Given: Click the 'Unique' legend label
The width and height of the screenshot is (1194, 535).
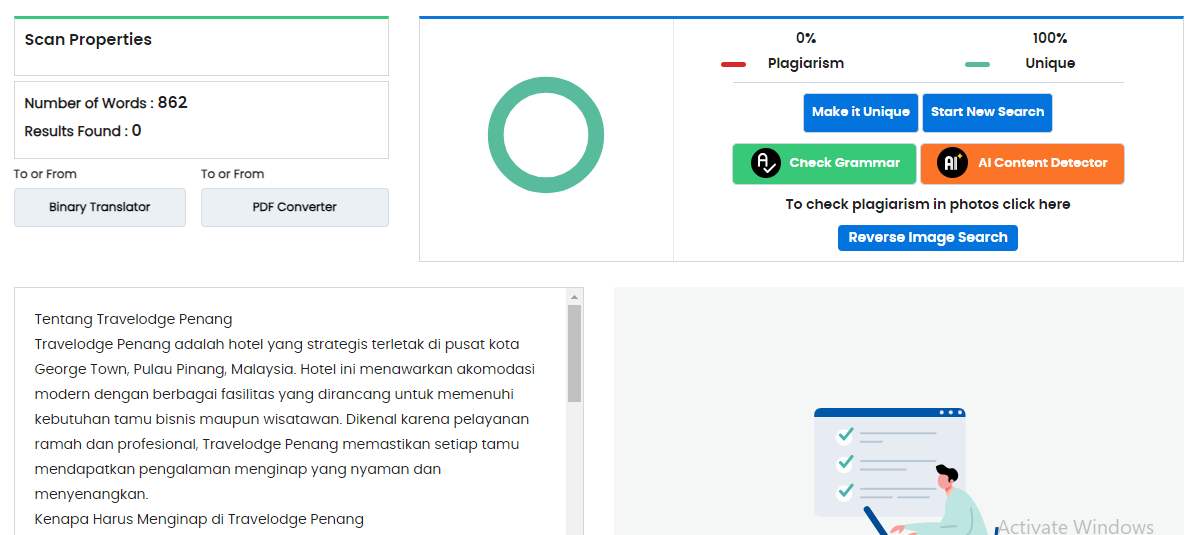Looking at the screenshot, I should (1050, 64).
